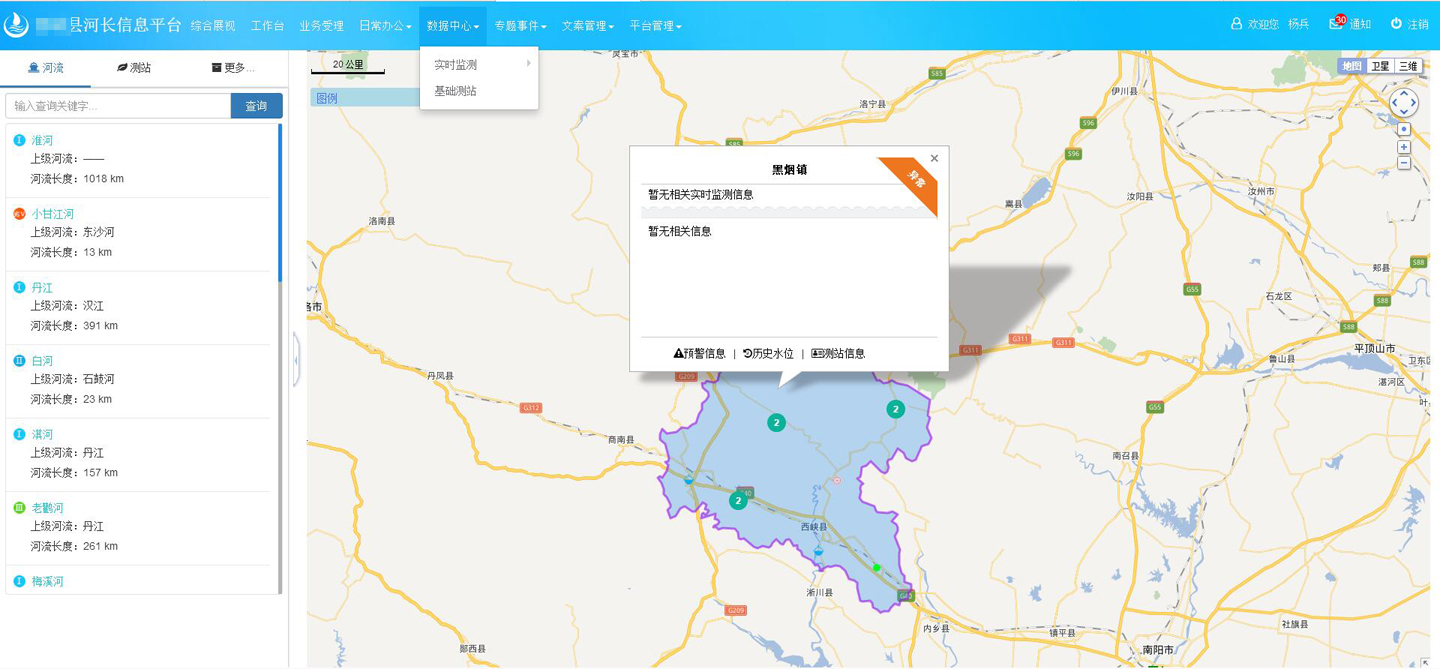
Task: Click the map locate dot icon
Action: pos(1404,128)
